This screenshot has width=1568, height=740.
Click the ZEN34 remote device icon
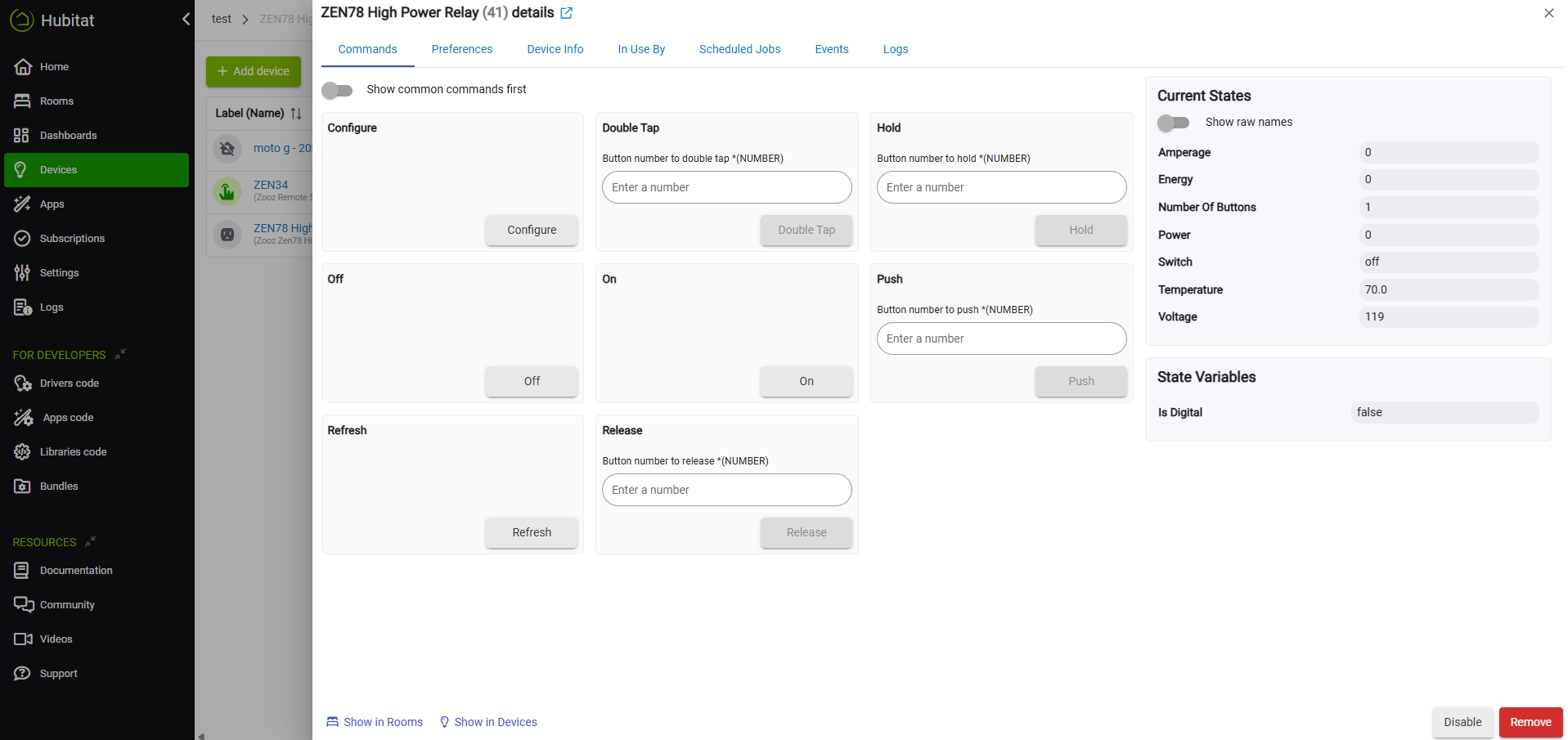227,191
